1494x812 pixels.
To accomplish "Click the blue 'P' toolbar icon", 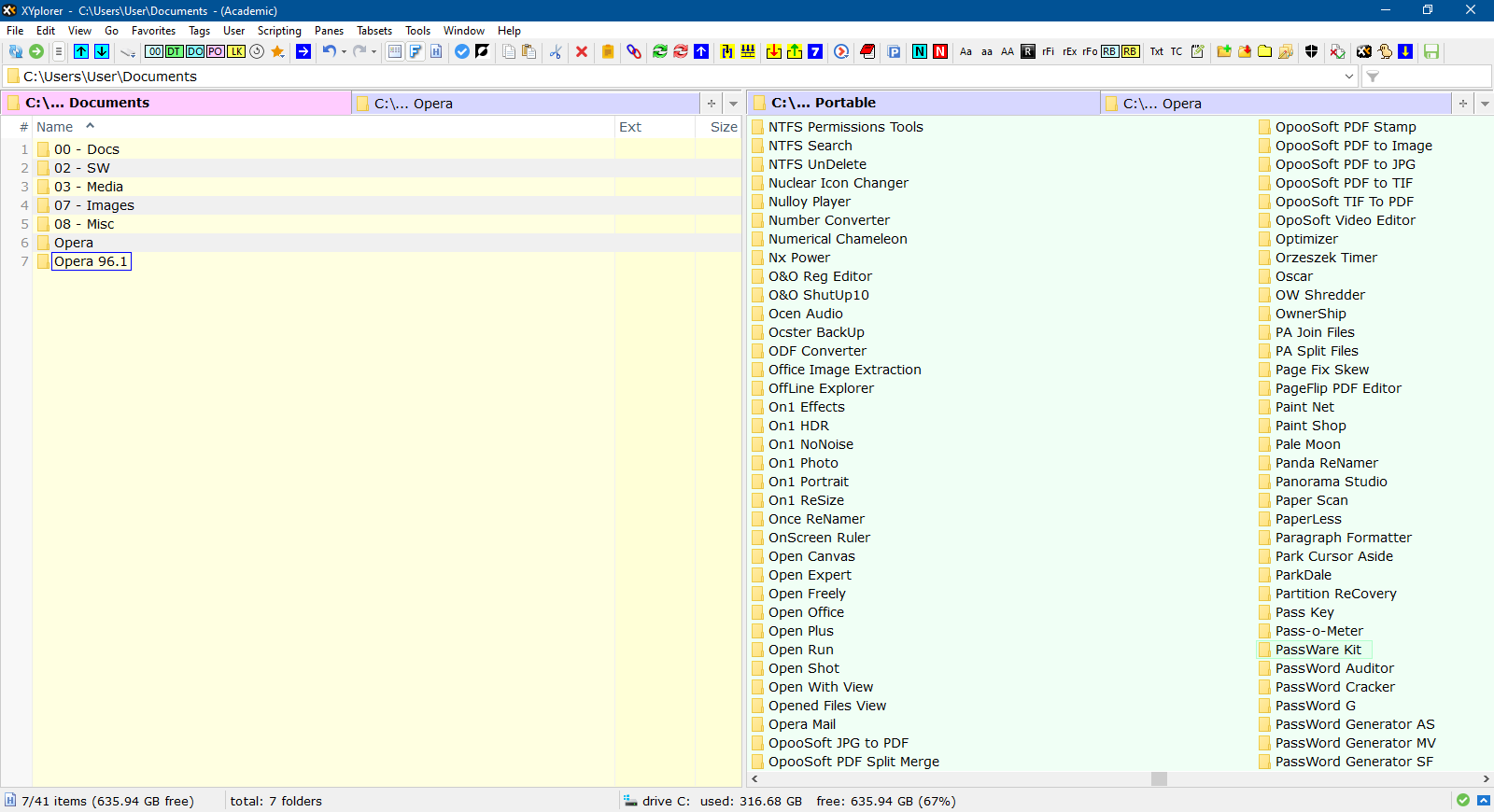I will (x=894, y=51).
